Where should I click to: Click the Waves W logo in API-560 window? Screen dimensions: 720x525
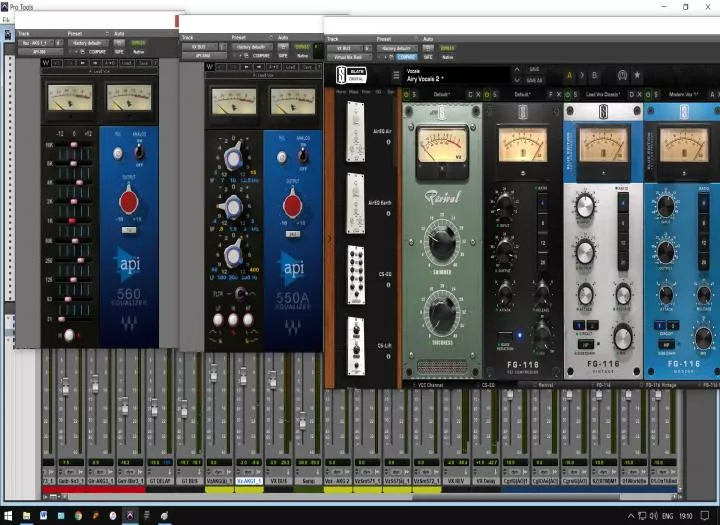[x=45, y=63]
